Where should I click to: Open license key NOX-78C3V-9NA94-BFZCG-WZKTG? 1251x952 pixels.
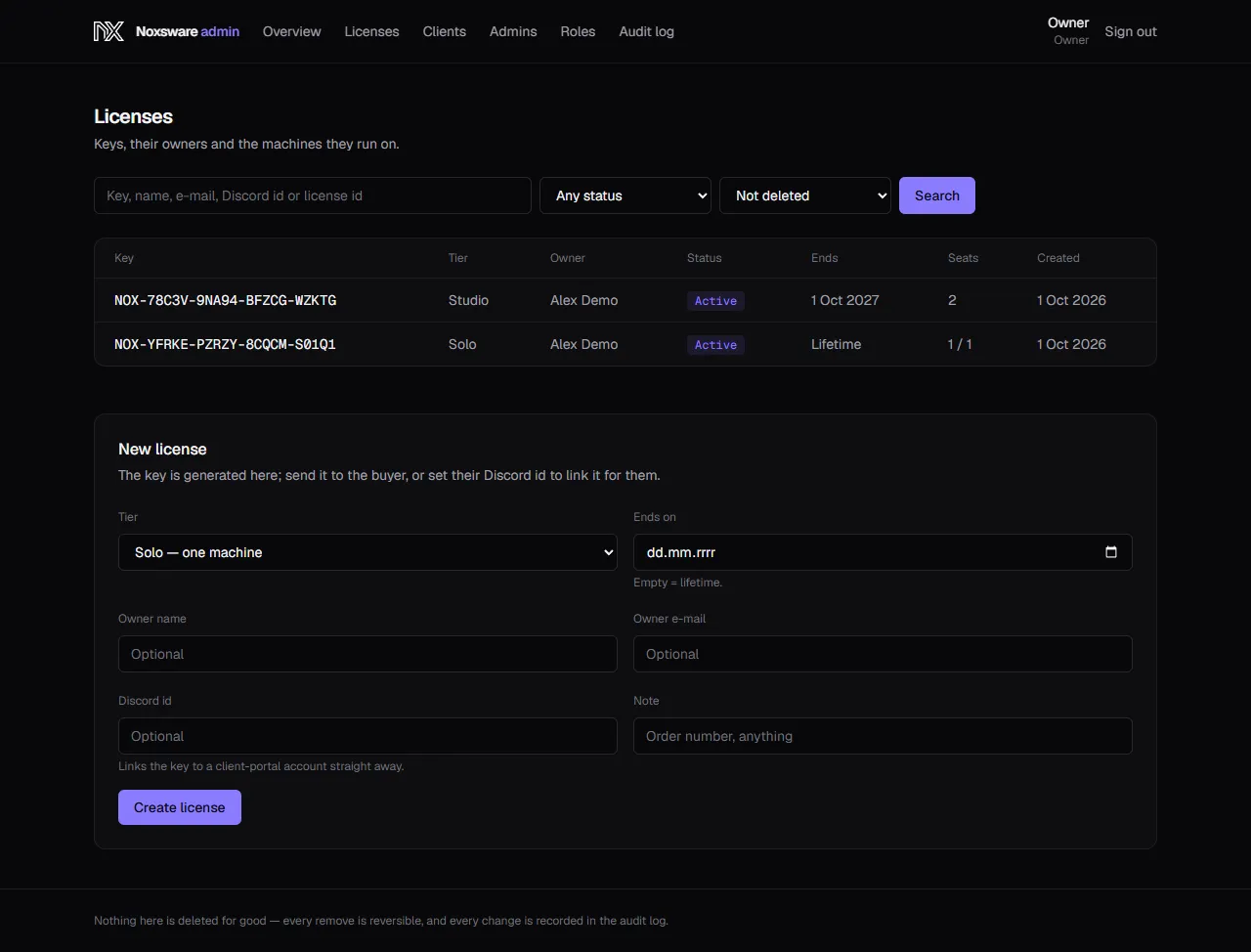click(x=225, y=300)
